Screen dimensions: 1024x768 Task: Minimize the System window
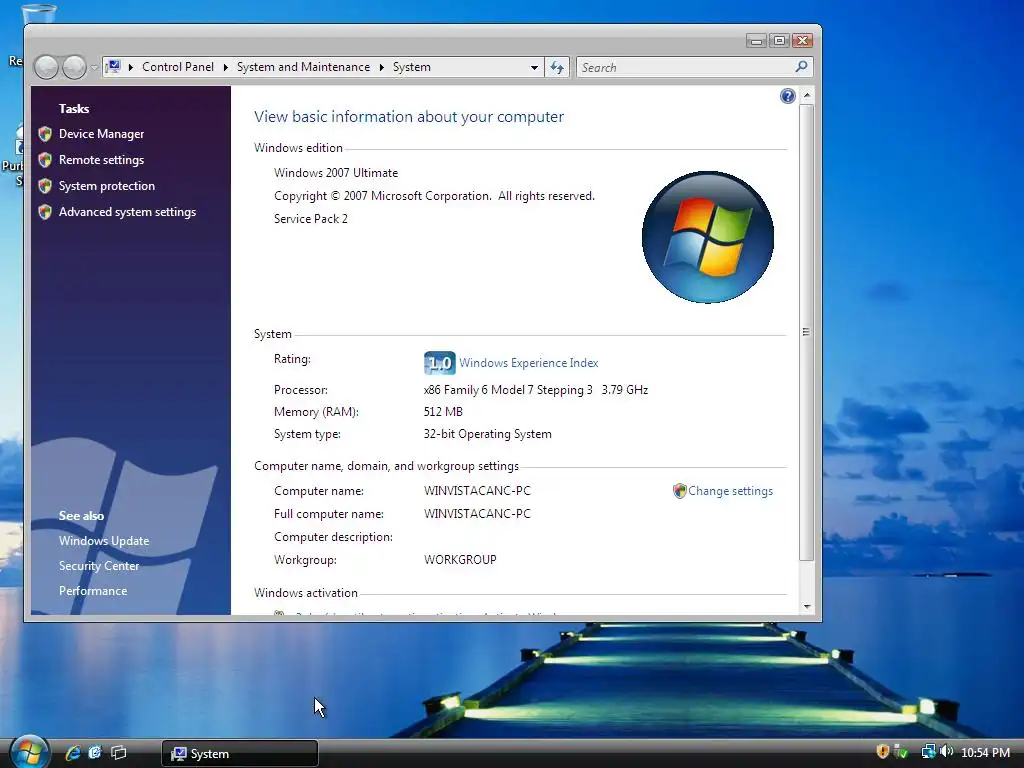coord(756,41)
